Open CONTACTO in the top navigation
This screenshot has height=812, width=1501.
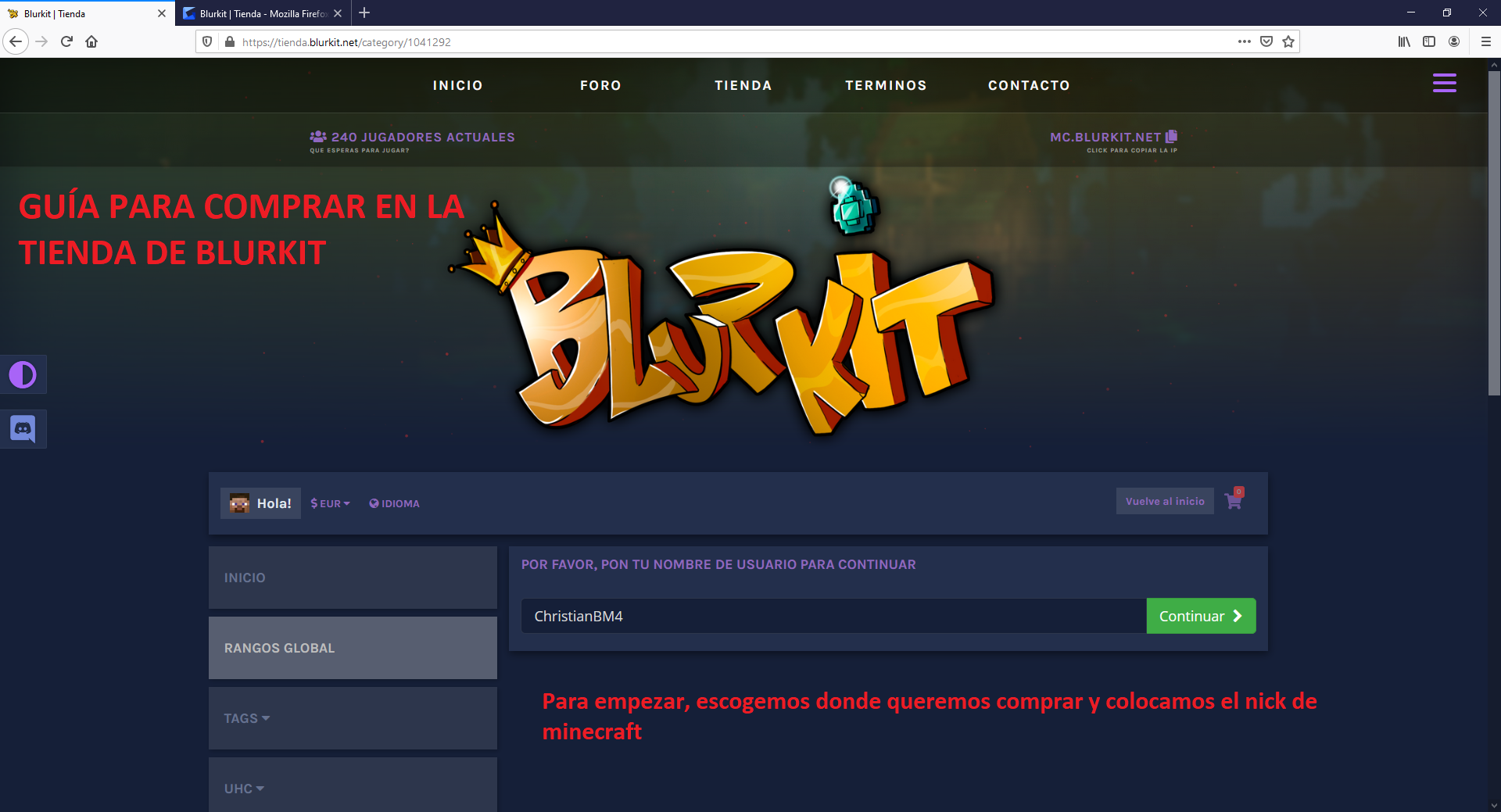(x=1029, y=85)
